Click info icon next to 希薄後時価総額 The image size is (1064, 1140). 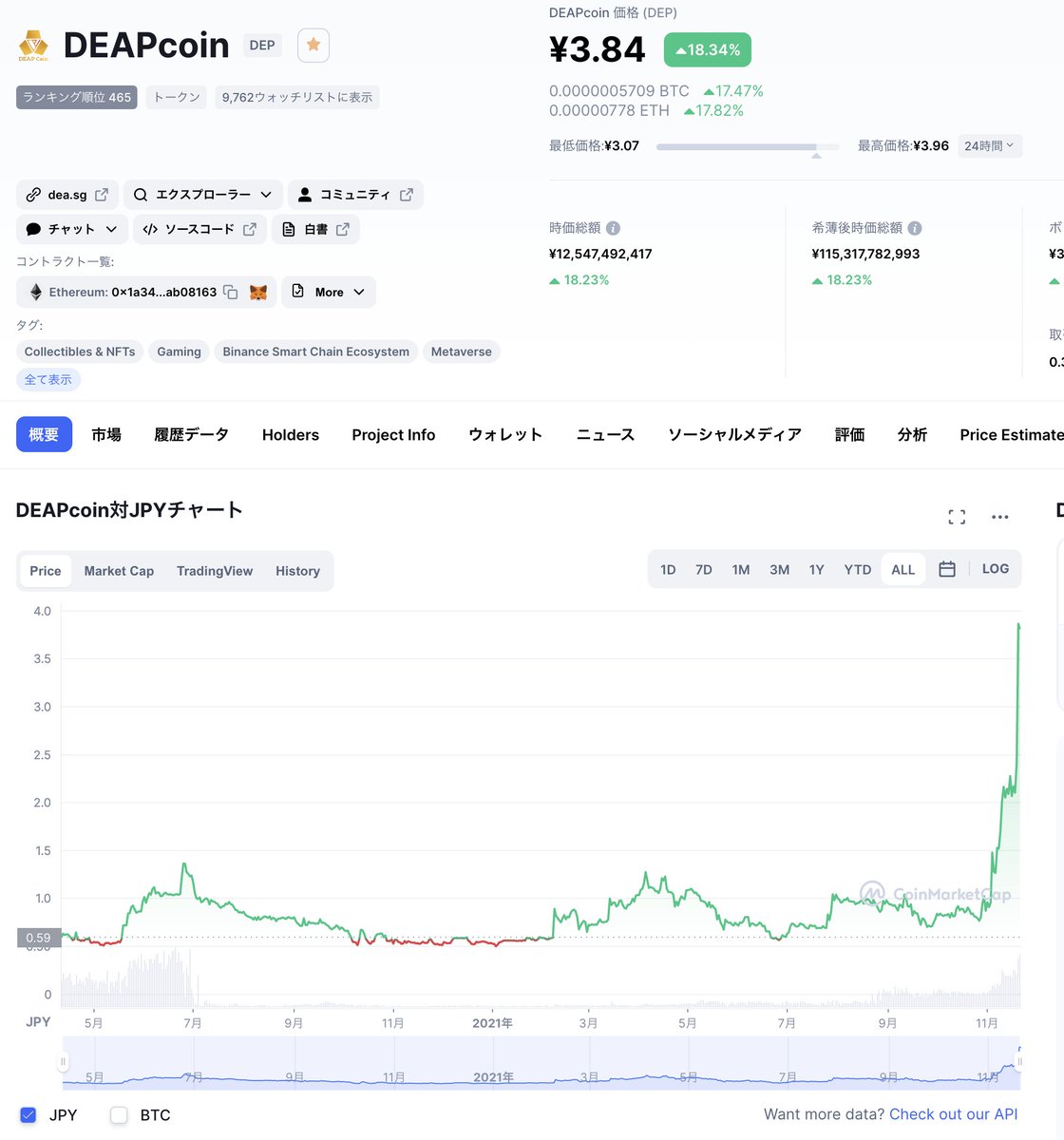pos(915,228)
